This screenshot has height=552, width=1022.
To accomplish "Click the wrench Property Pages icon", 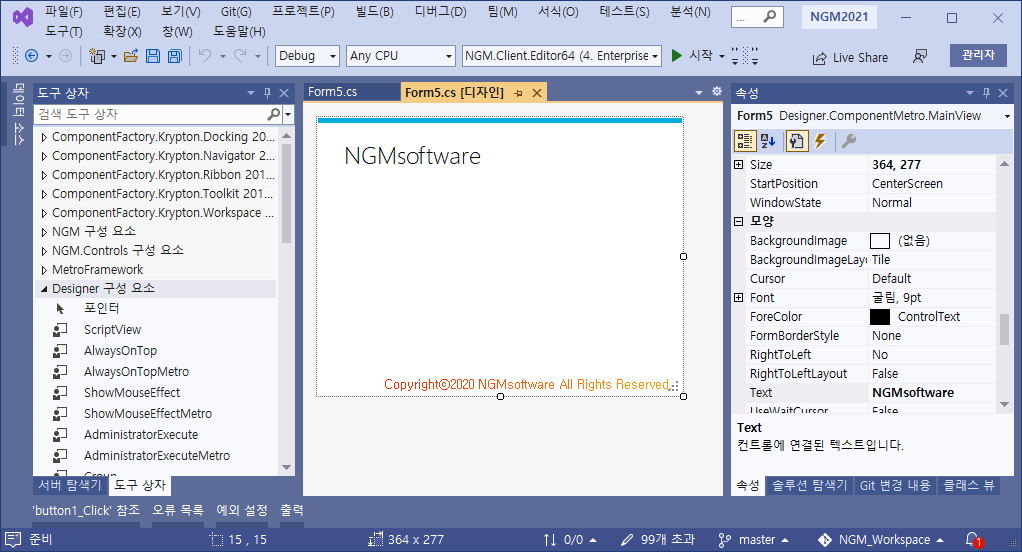I will [x=849, y=141].
